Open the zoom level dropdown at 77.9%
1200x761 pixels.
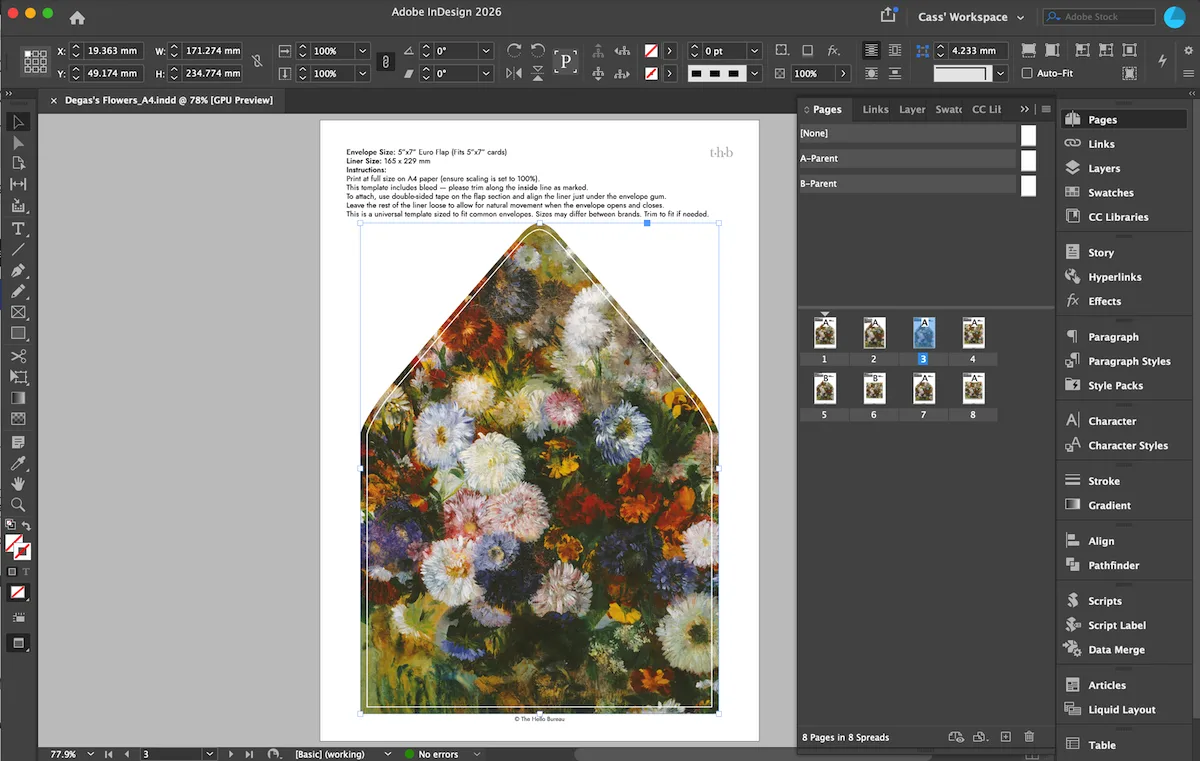click(x=90, y=754)
